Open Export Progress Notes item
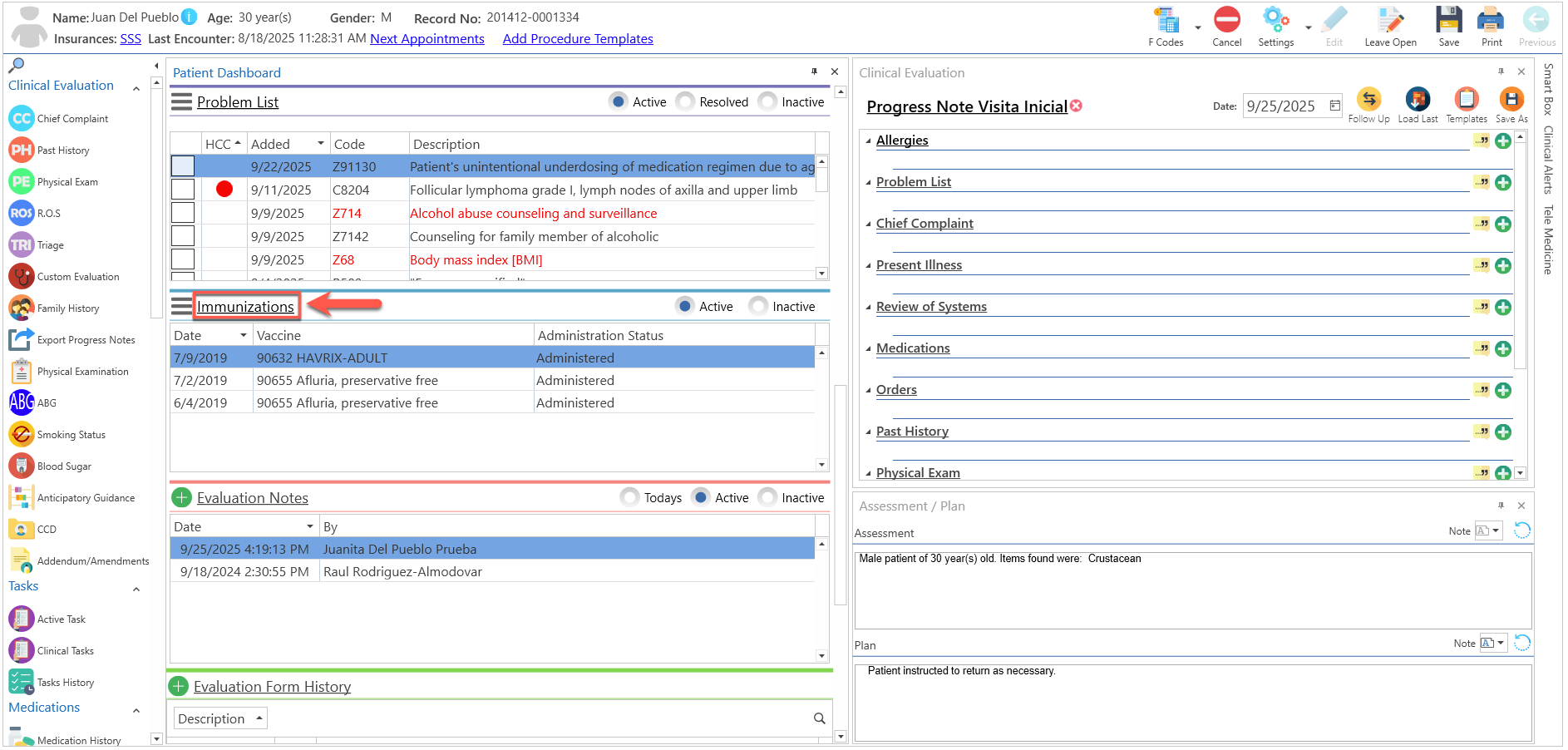 [72, 340]
